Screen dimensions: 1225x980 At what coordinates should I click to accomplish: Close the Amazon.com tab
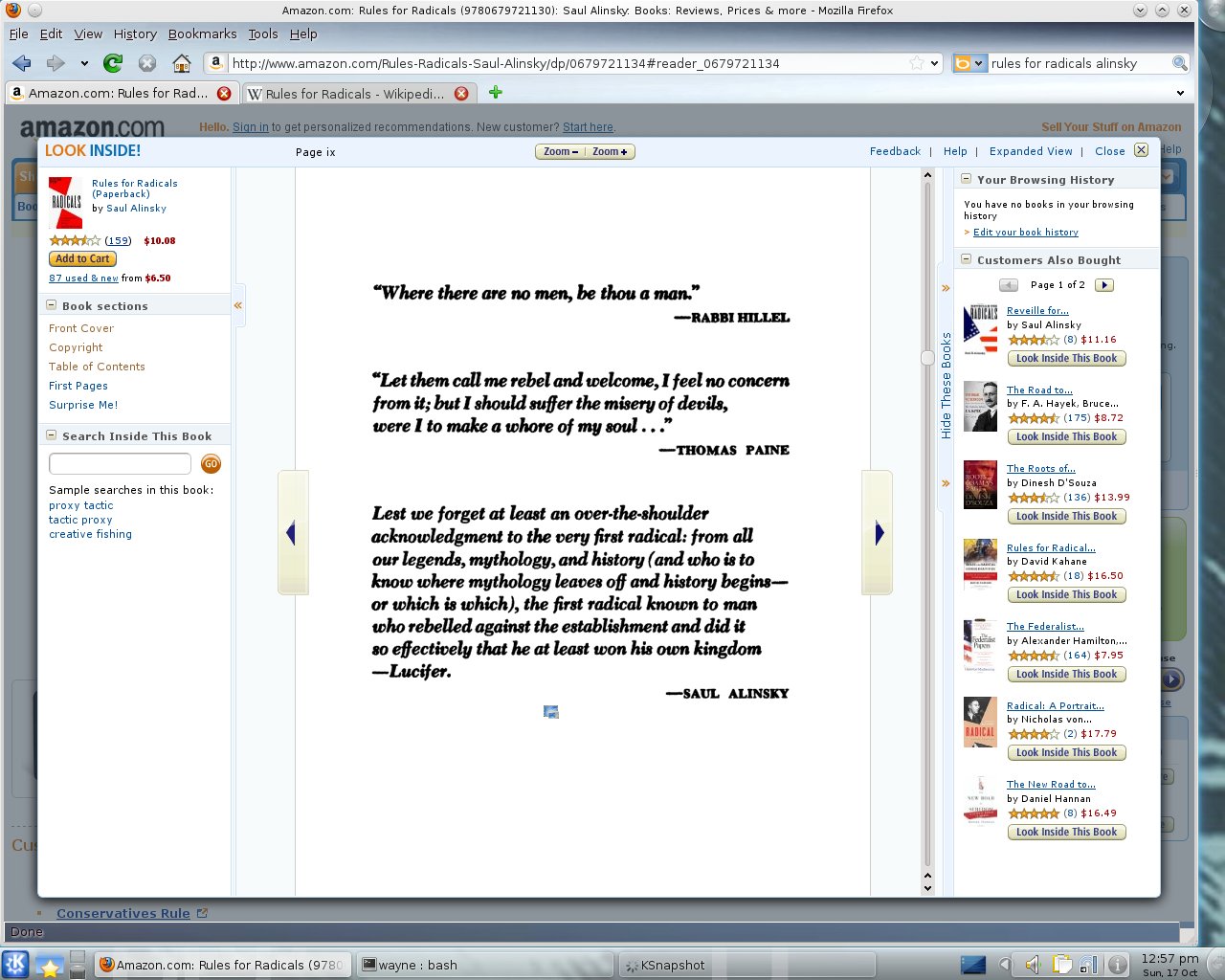click(x=224, y=93)
